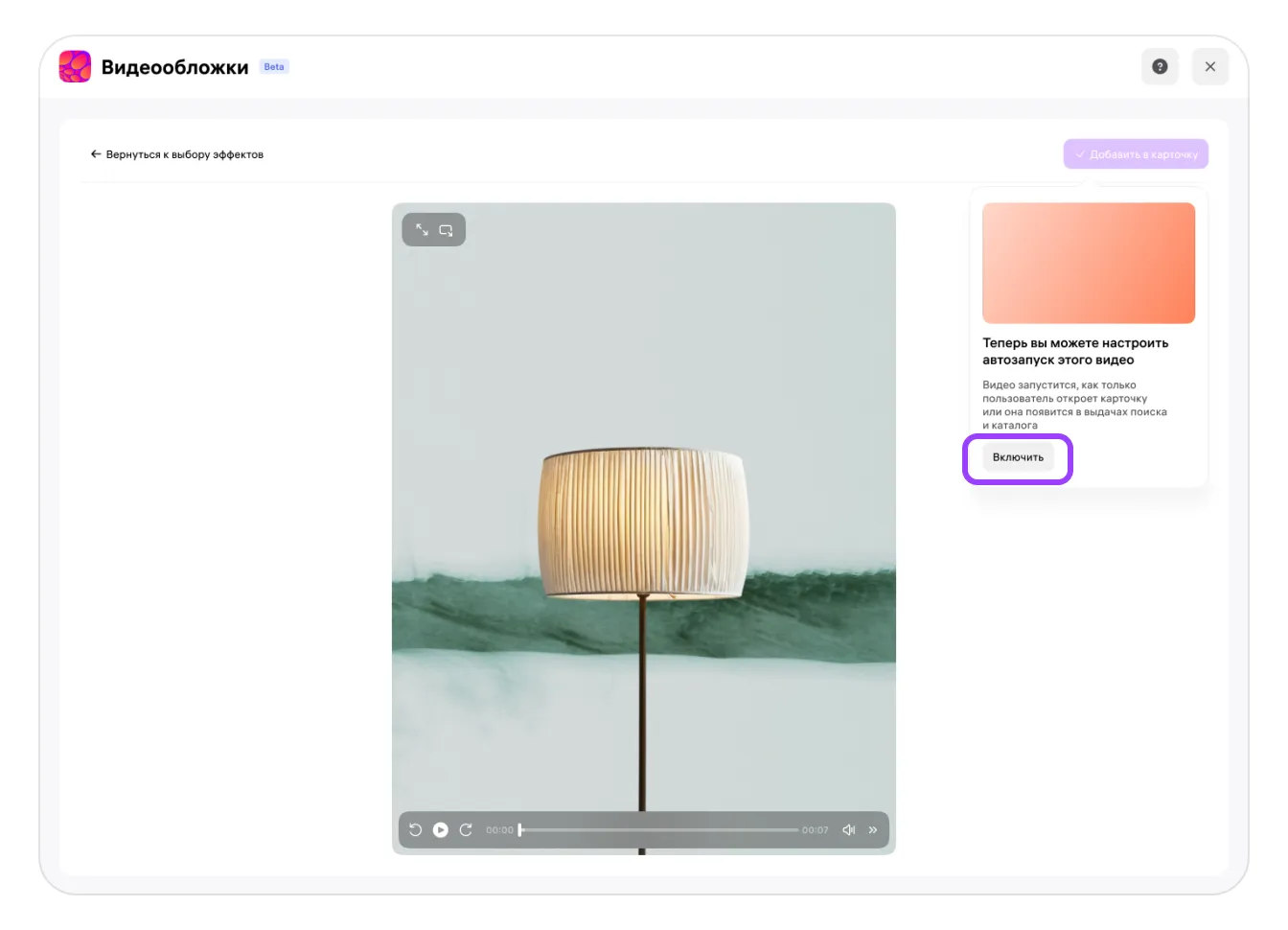This screenshot has height=930, width=1288.
Task: Click the lamp shade in video preview
Action: (642, 523)
